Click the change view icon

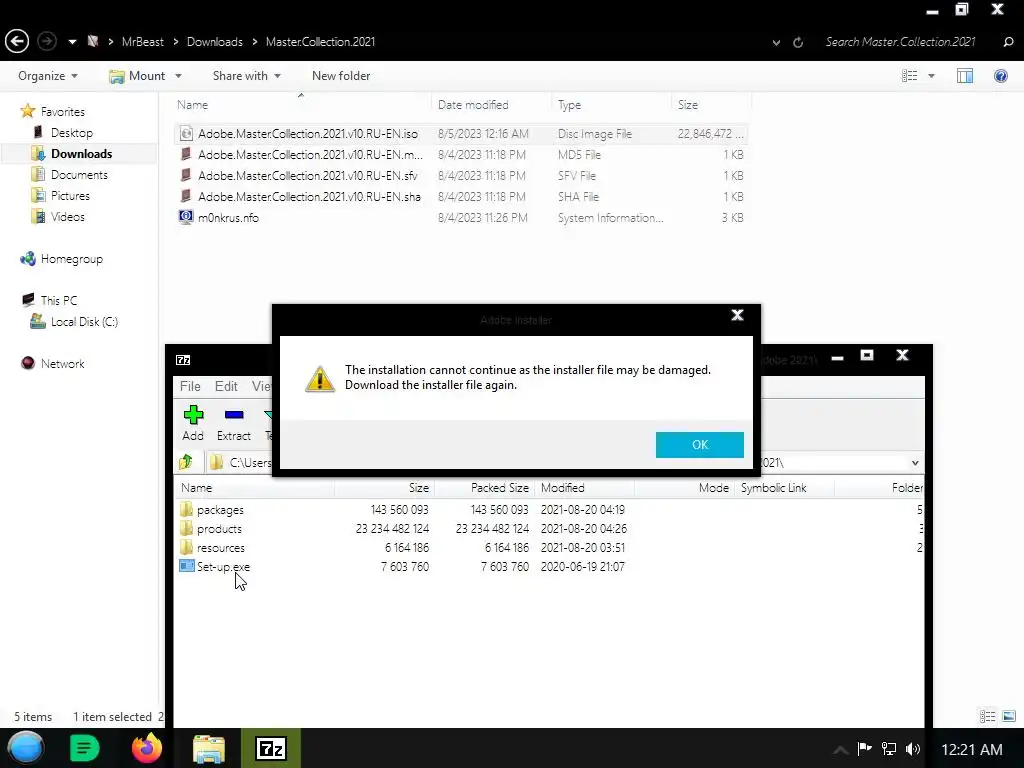909,76
